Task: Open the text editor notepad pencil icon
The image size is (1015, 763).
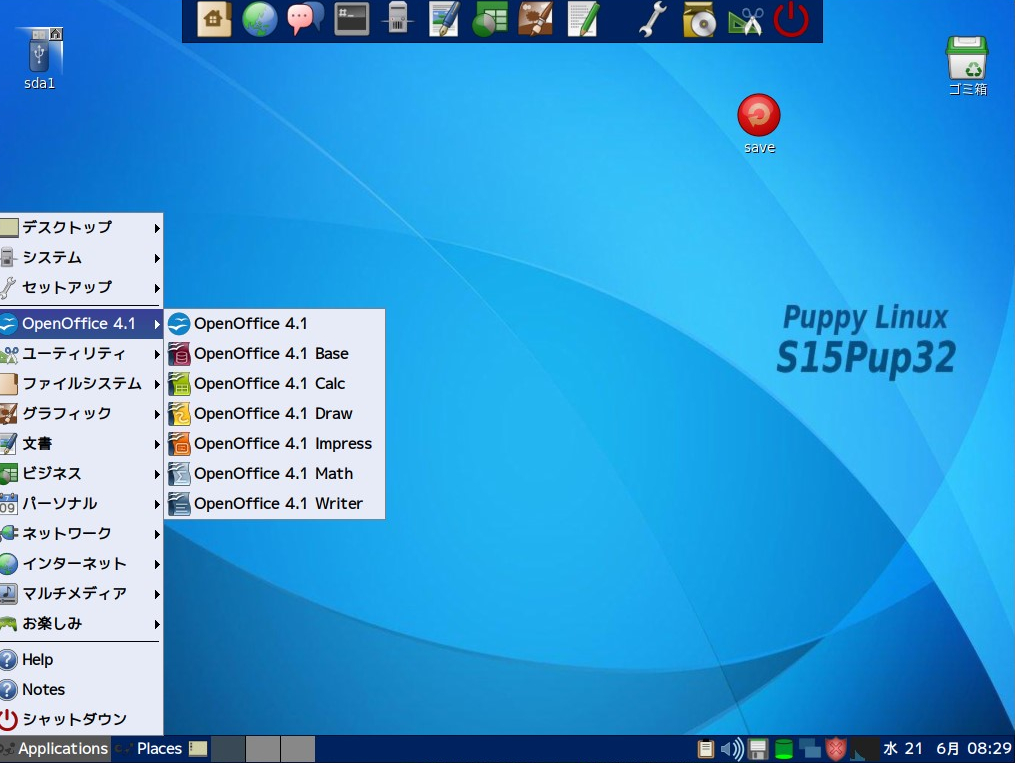Action: [582, 19]
